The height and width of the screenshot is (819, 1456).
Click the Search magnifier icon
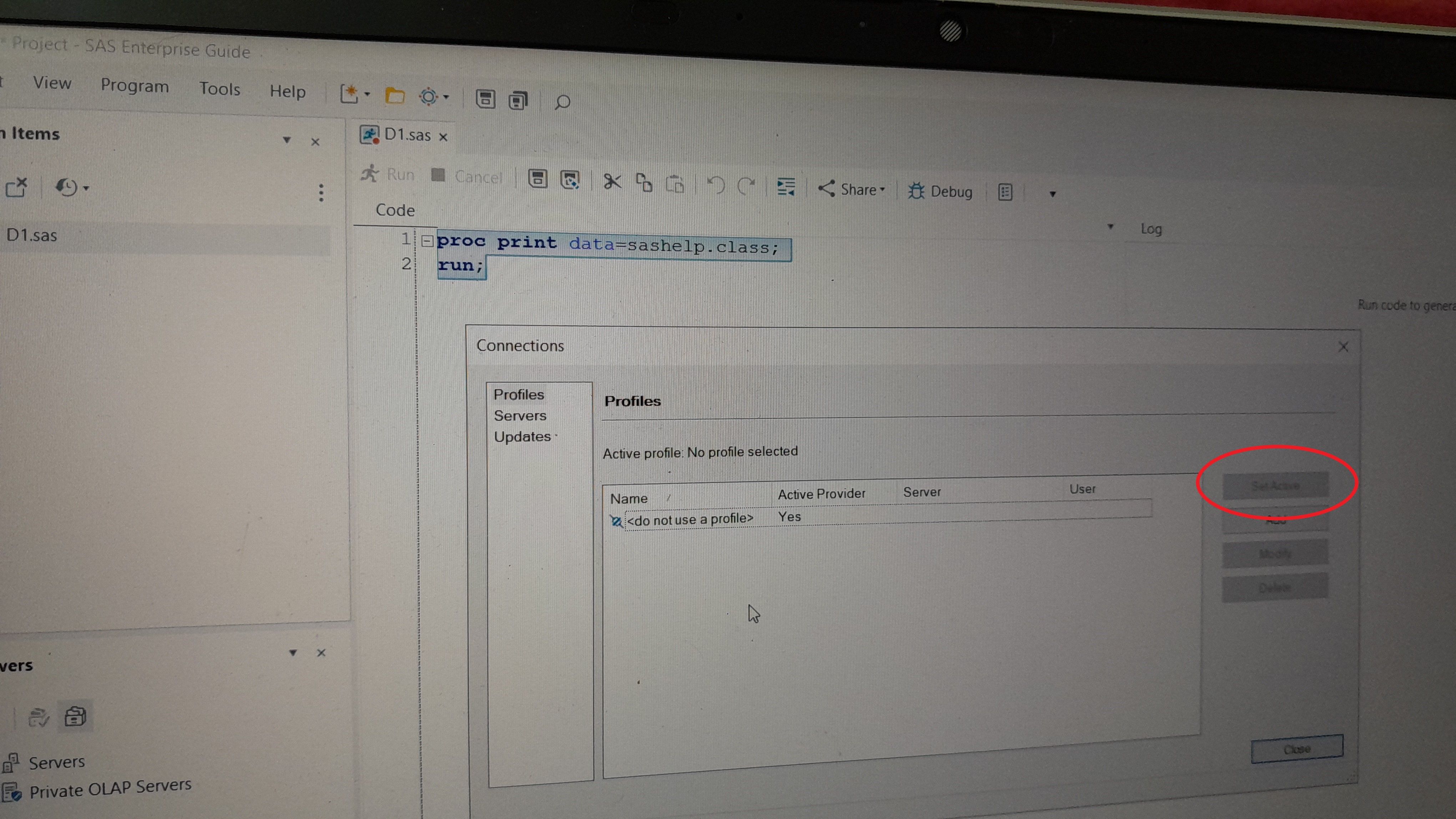coord(562,102)
